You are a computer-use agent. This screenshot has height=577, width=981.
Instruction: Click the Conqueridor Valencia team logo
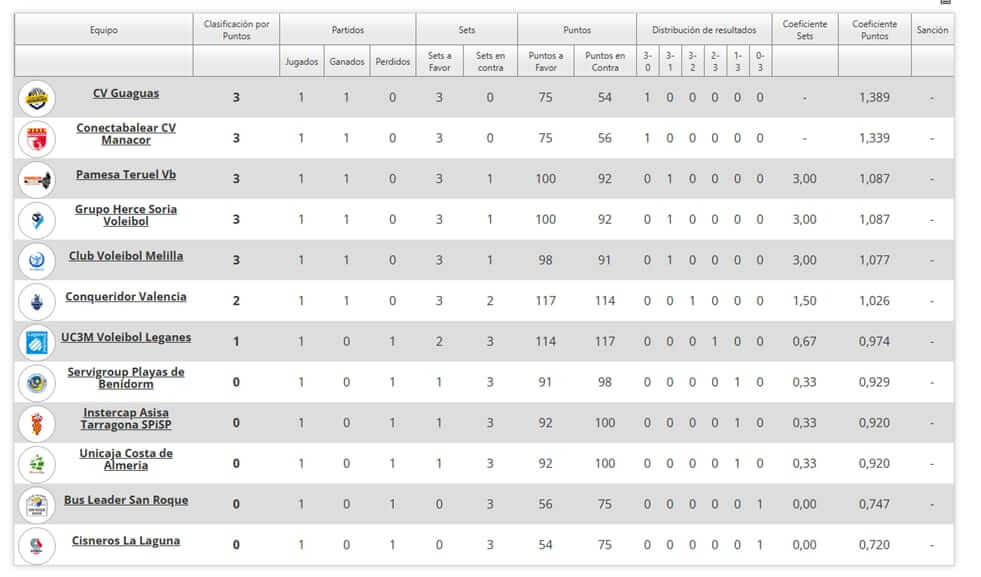click(37, 301)
